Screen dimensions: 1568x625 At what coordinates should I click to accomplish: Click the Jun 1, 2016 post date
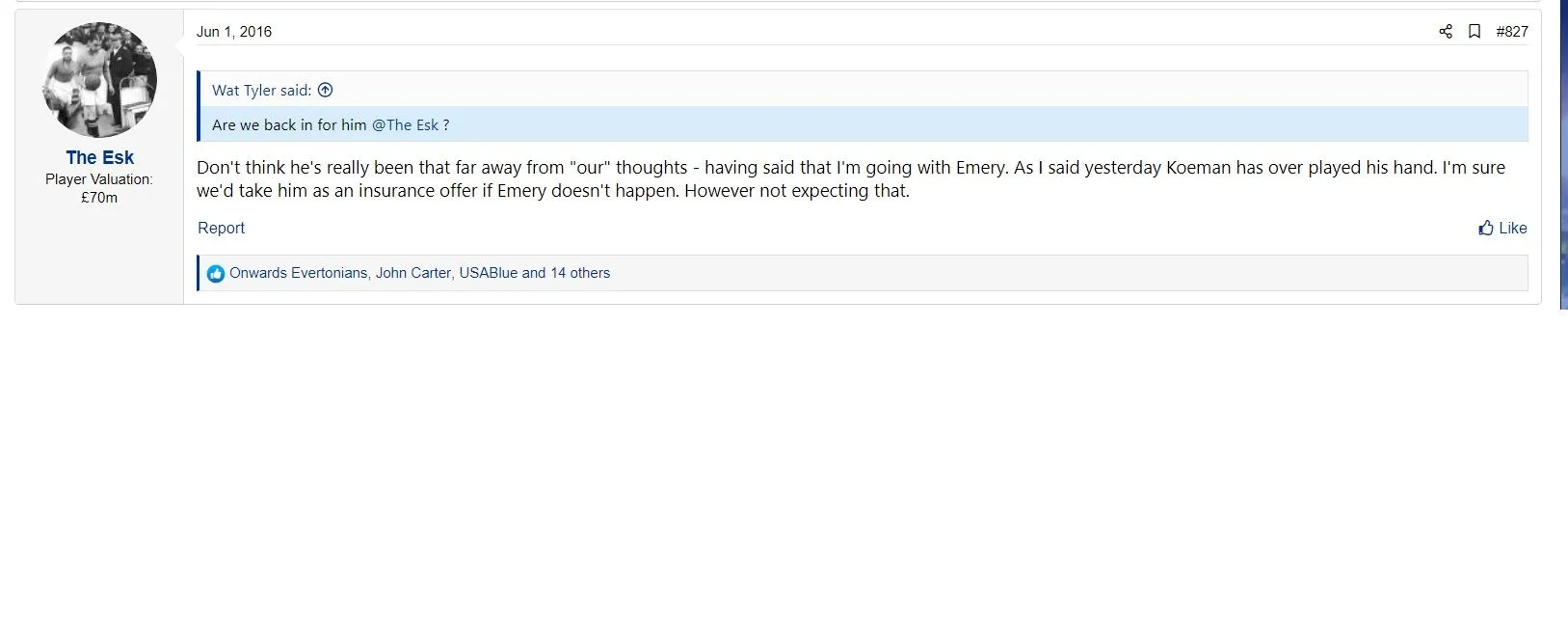point(234,32)
